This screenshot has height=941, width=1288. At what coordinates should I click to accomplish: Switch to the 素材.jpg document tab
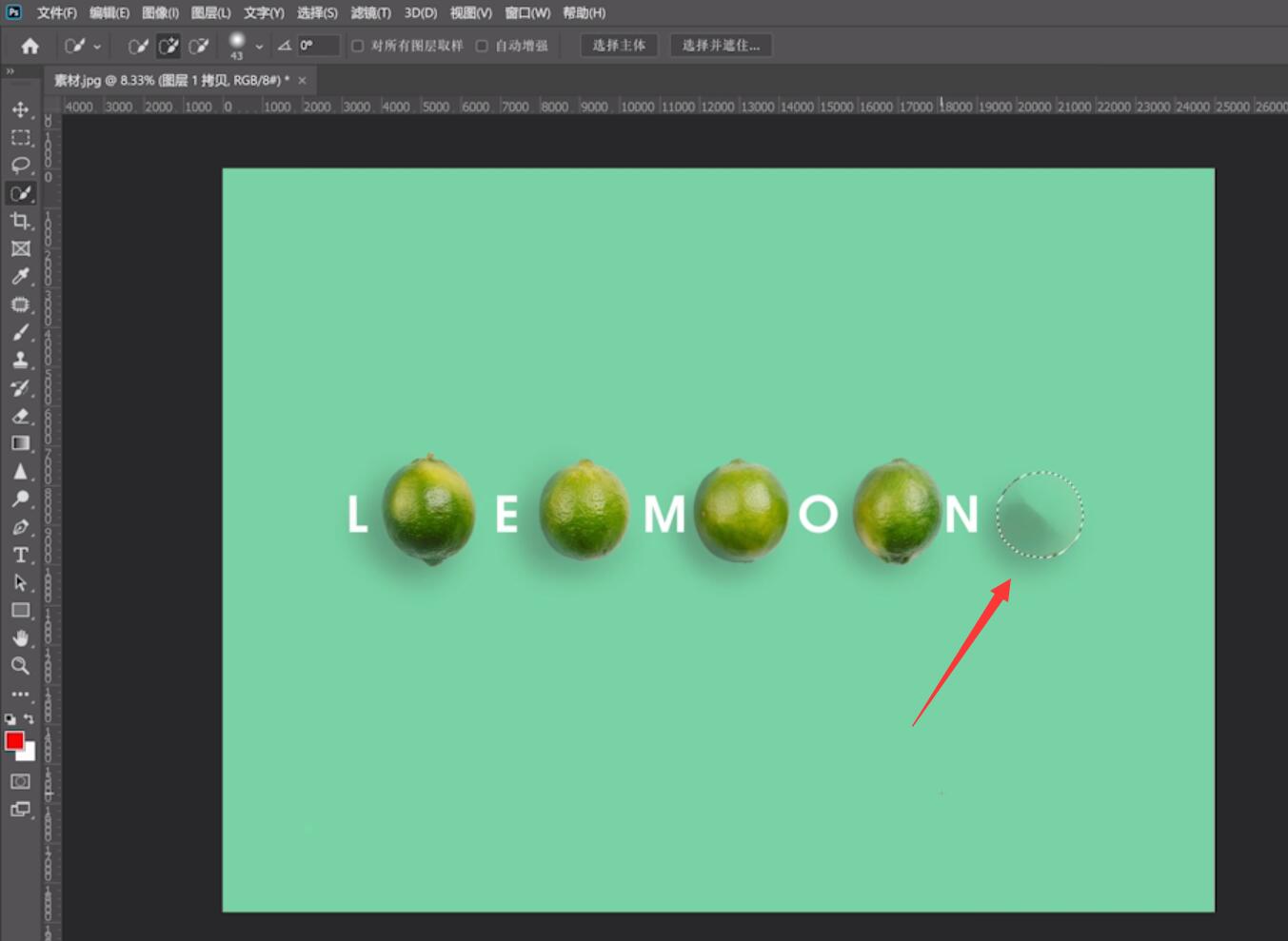[x=171, y=80]
